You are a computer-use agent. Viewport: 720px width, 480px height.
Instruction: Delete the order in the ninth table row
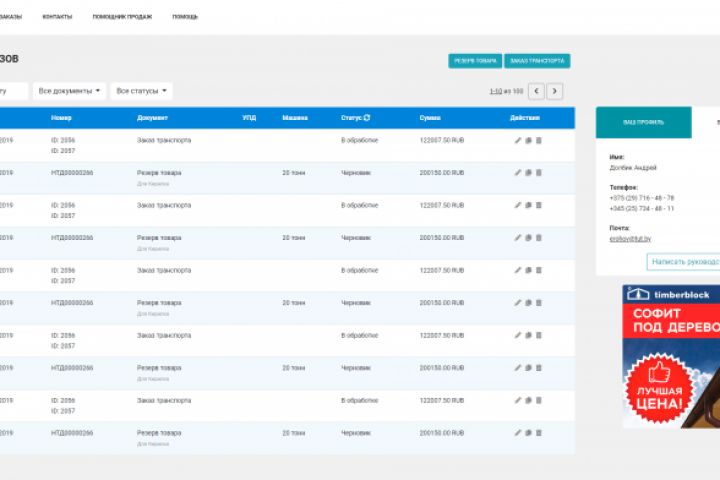[539, 401]
